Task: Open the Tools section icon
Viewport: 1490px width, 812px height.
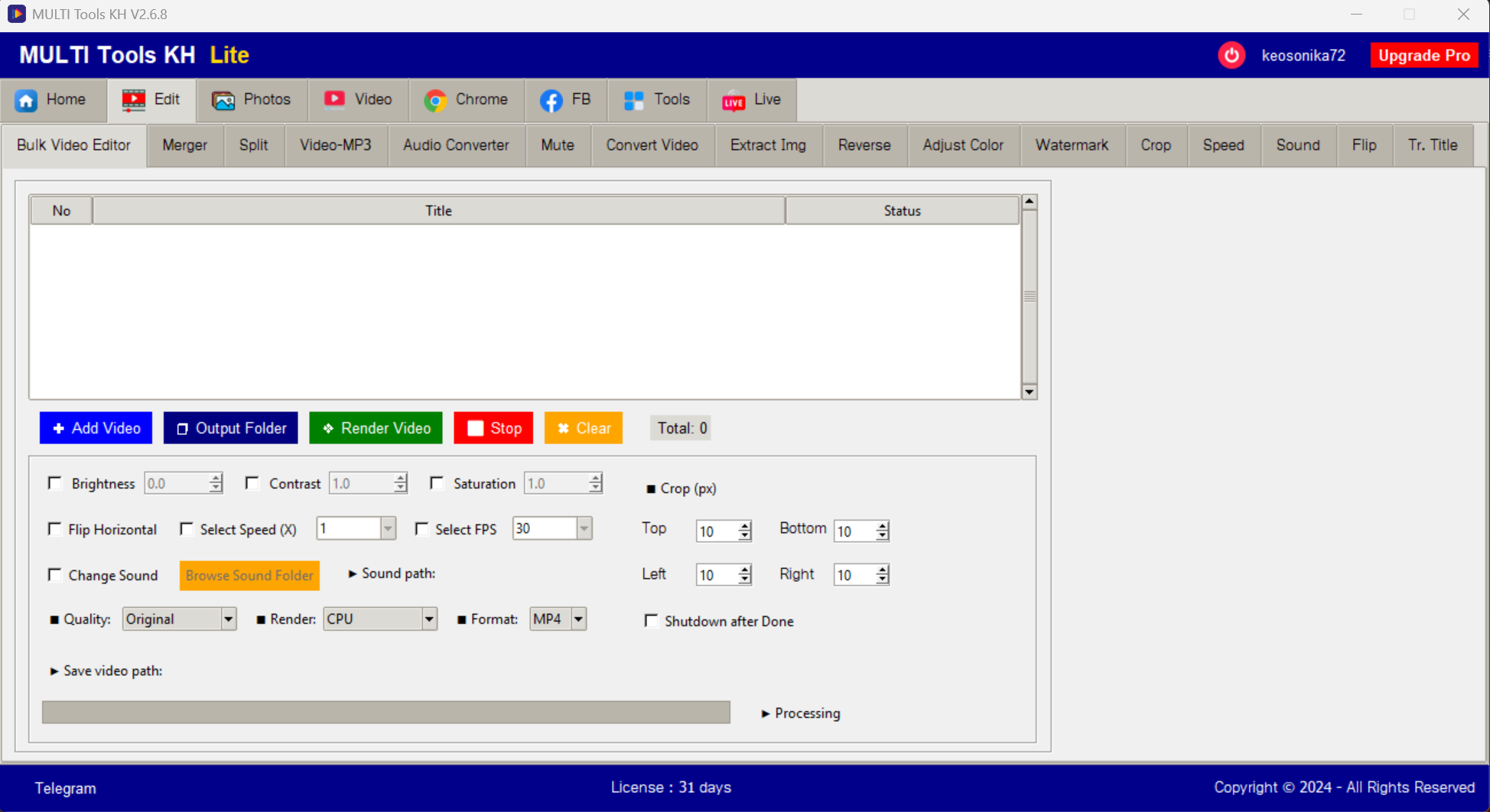Action: pos(633,99)
